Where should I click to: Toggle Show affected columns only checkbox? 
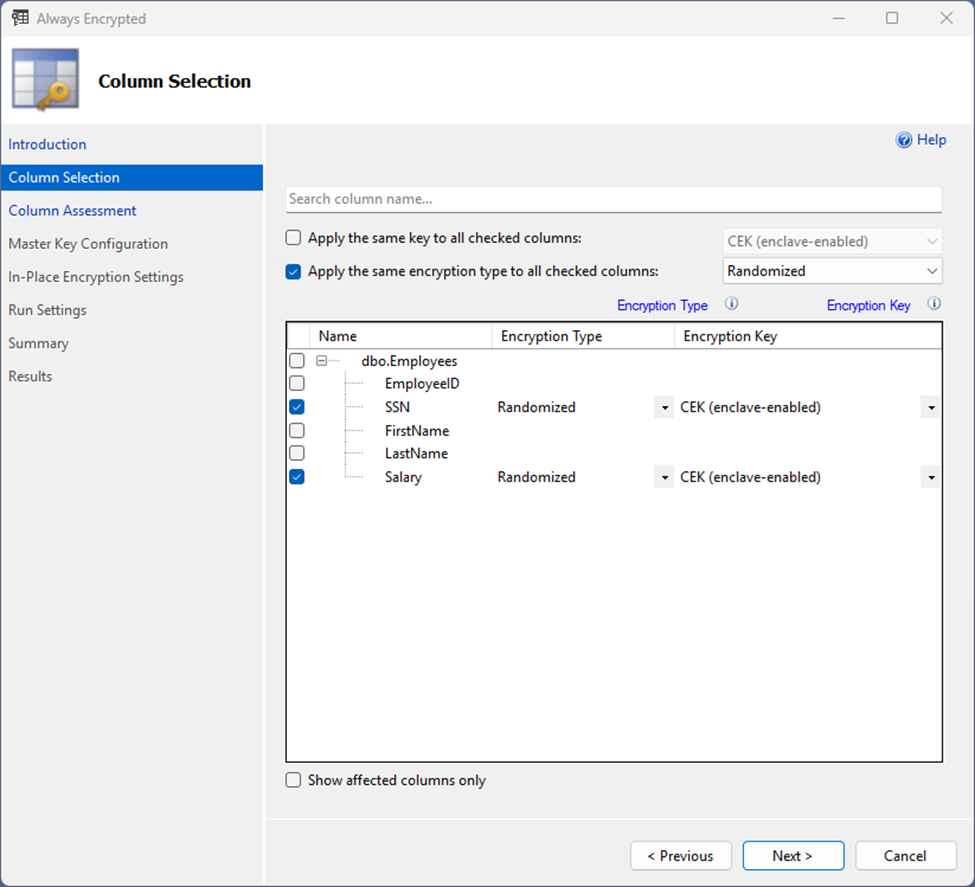293,780
